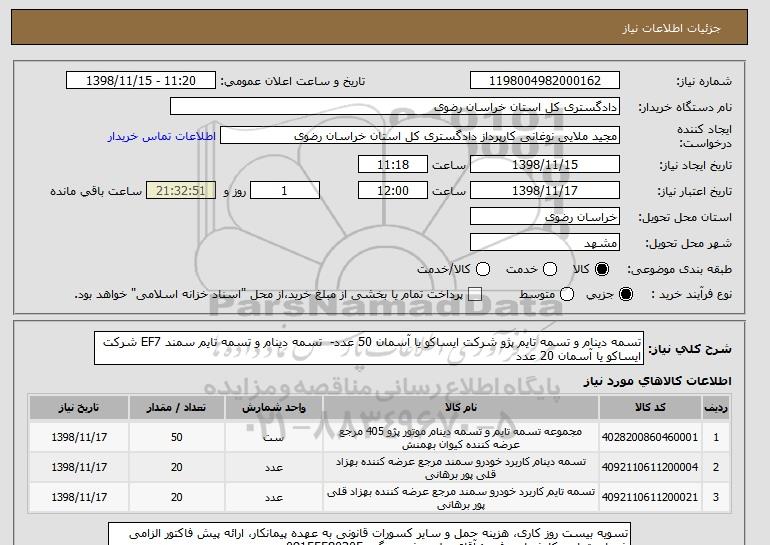Image resolution: width=770 pixels, height=545 pixels.
Task: Click the ردیف column header
Action: [x=716, y=408]
